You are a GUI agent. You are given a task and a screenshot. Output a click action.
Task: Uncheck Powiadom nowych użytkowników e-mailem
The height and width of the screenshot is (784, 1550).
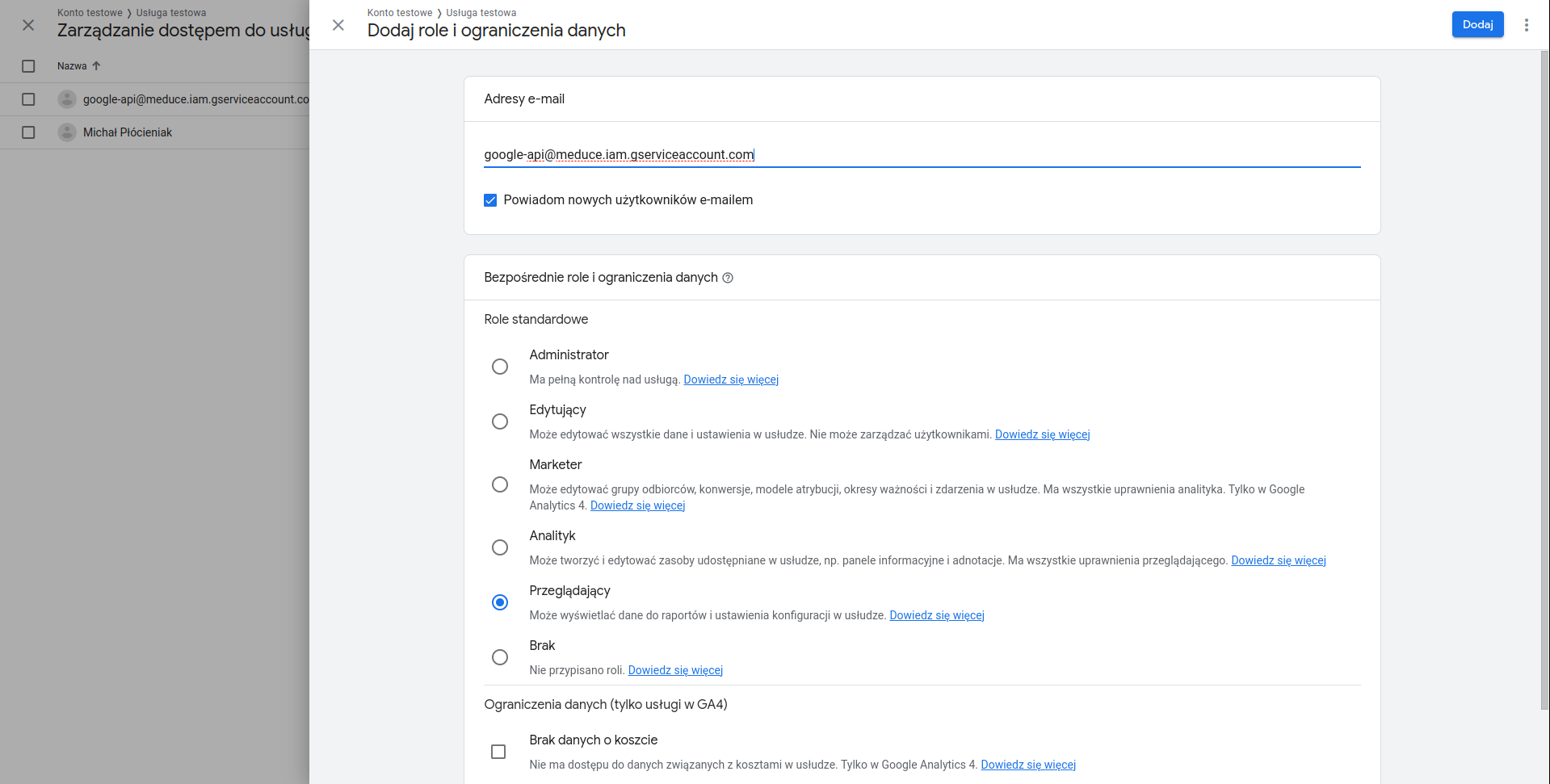point(490,200)
